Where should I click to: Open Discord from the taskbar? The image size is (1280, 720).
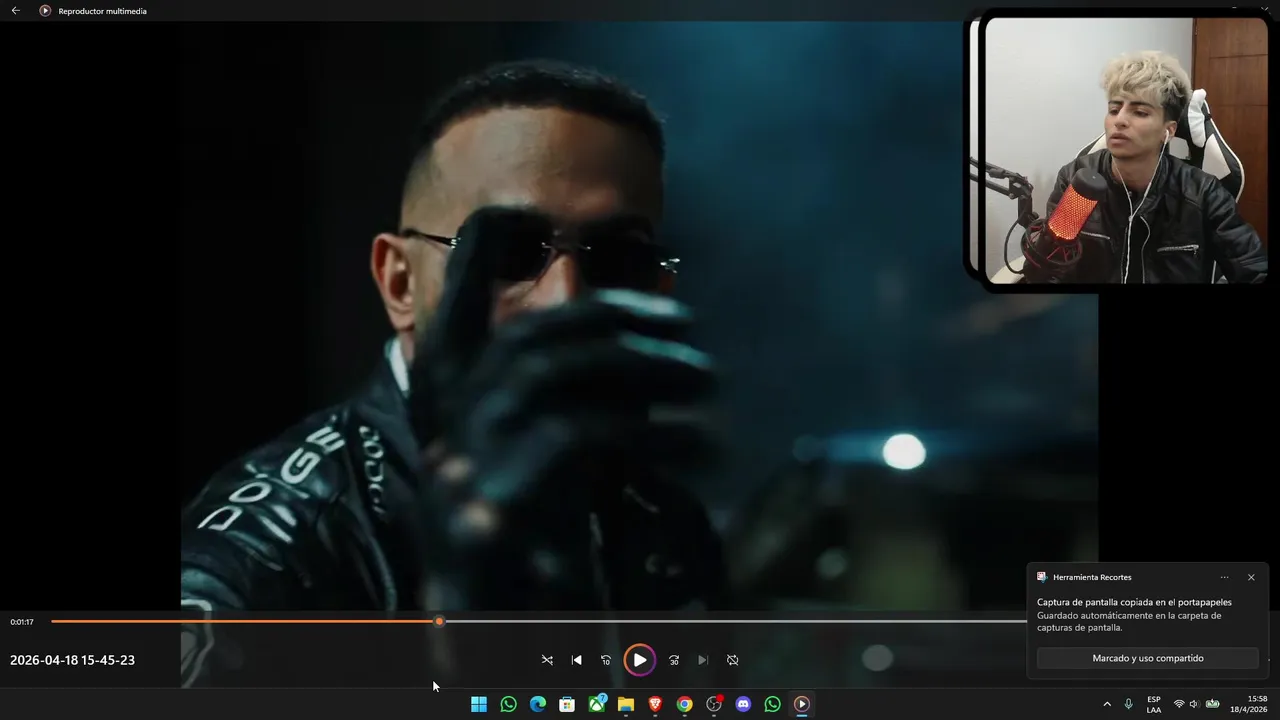tap(743, 704)
